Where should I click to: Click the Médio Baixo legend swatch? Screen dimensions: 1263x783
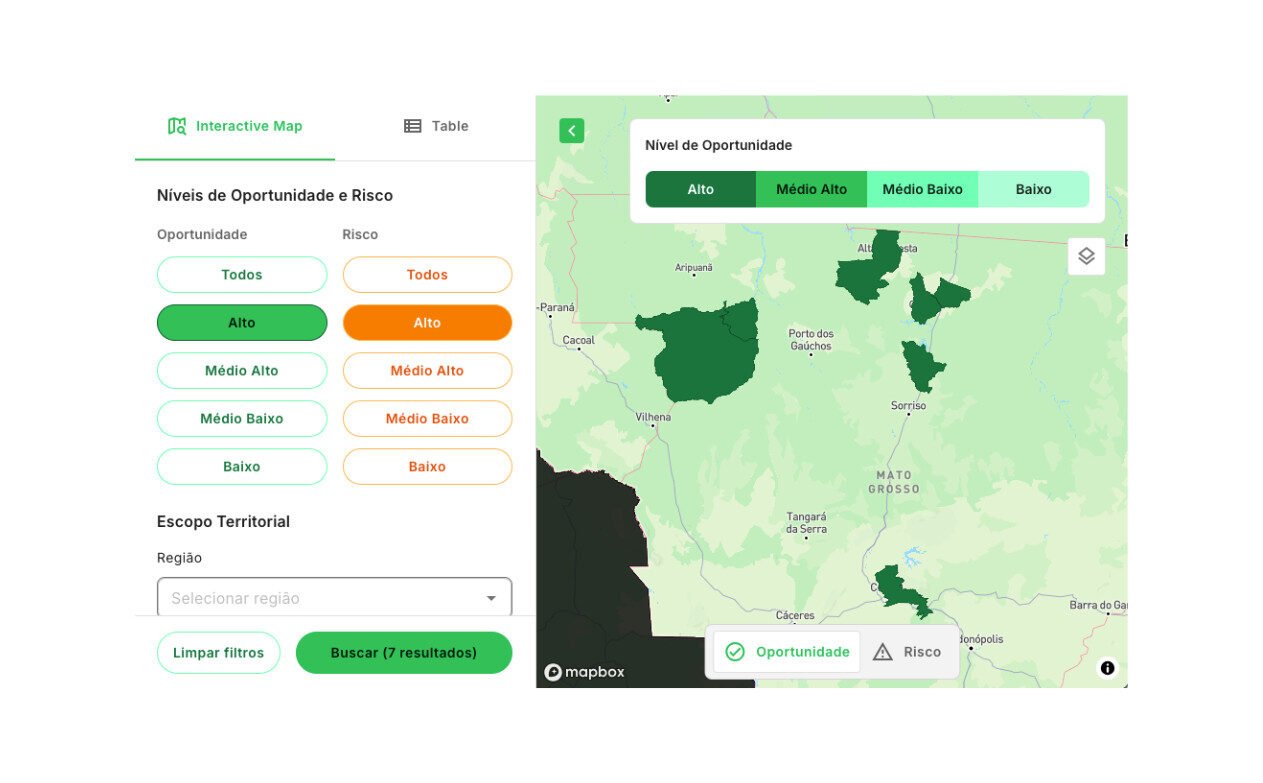[922, 189]
